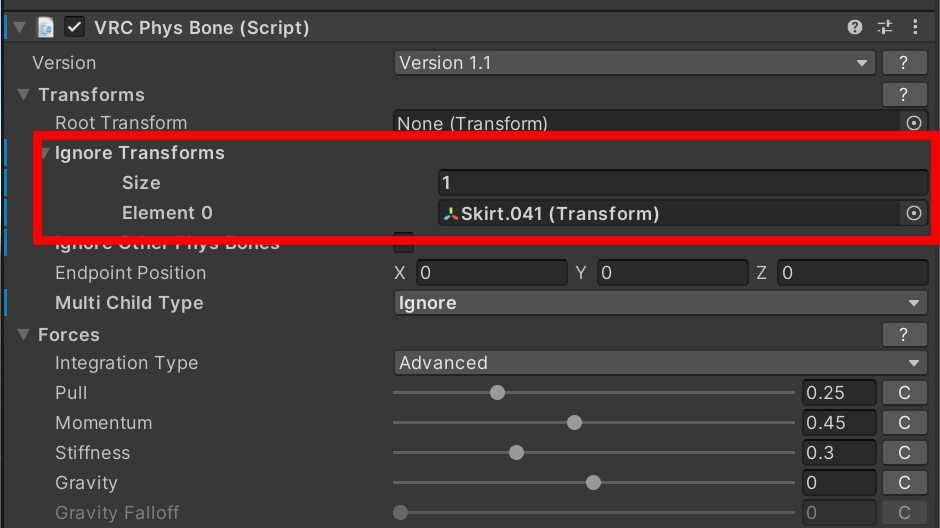Open the Multi Child Type dropdown
This screenshot has height=528, width=940.
click(660, 303)
